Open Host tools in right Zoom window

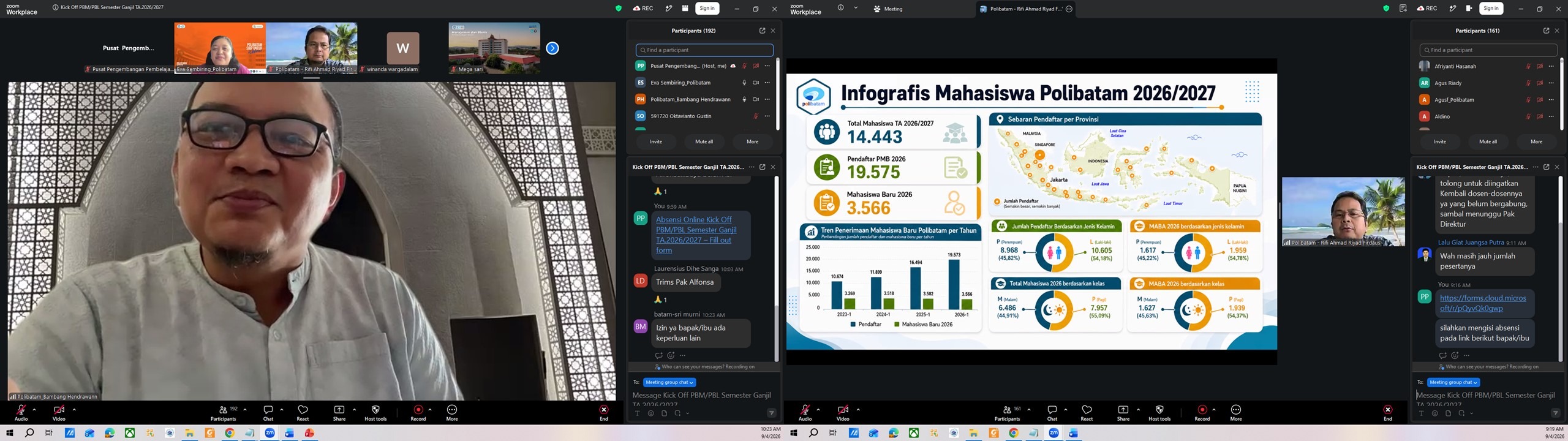click(1159, 412)
